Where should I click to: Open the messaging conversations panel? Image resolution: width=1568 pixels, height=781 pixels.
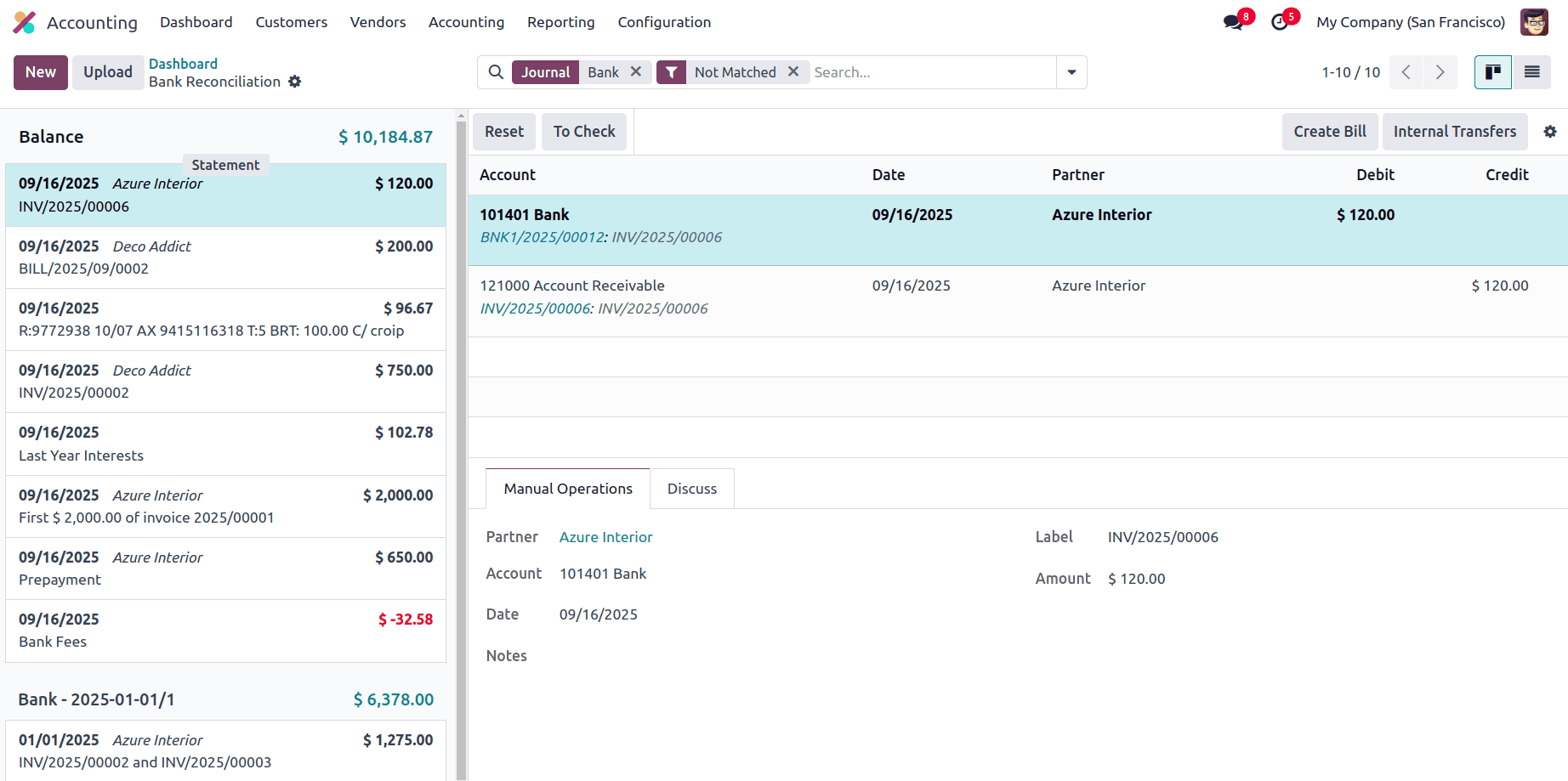(1232, 21)
